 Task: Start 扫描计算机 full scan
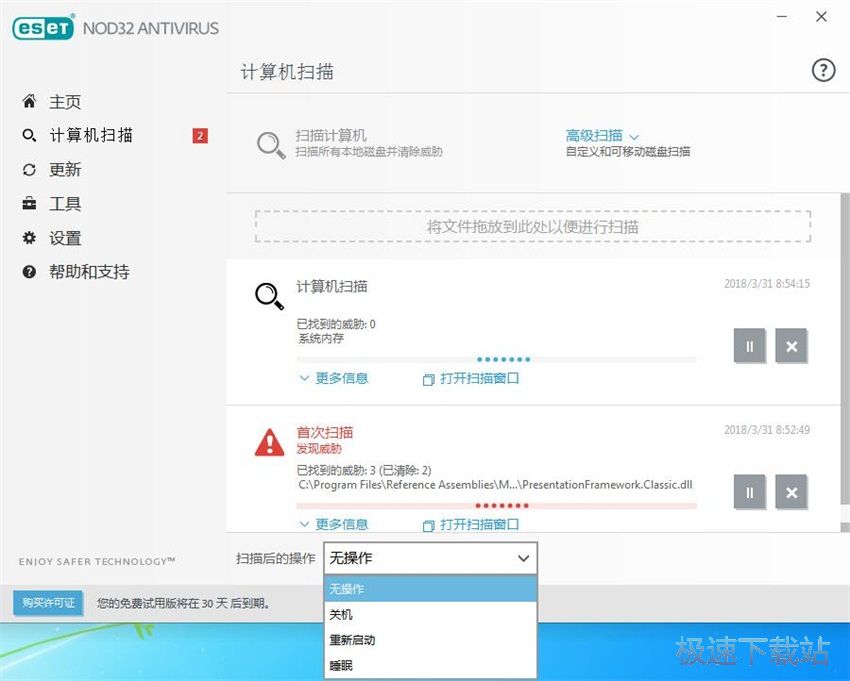331,136
